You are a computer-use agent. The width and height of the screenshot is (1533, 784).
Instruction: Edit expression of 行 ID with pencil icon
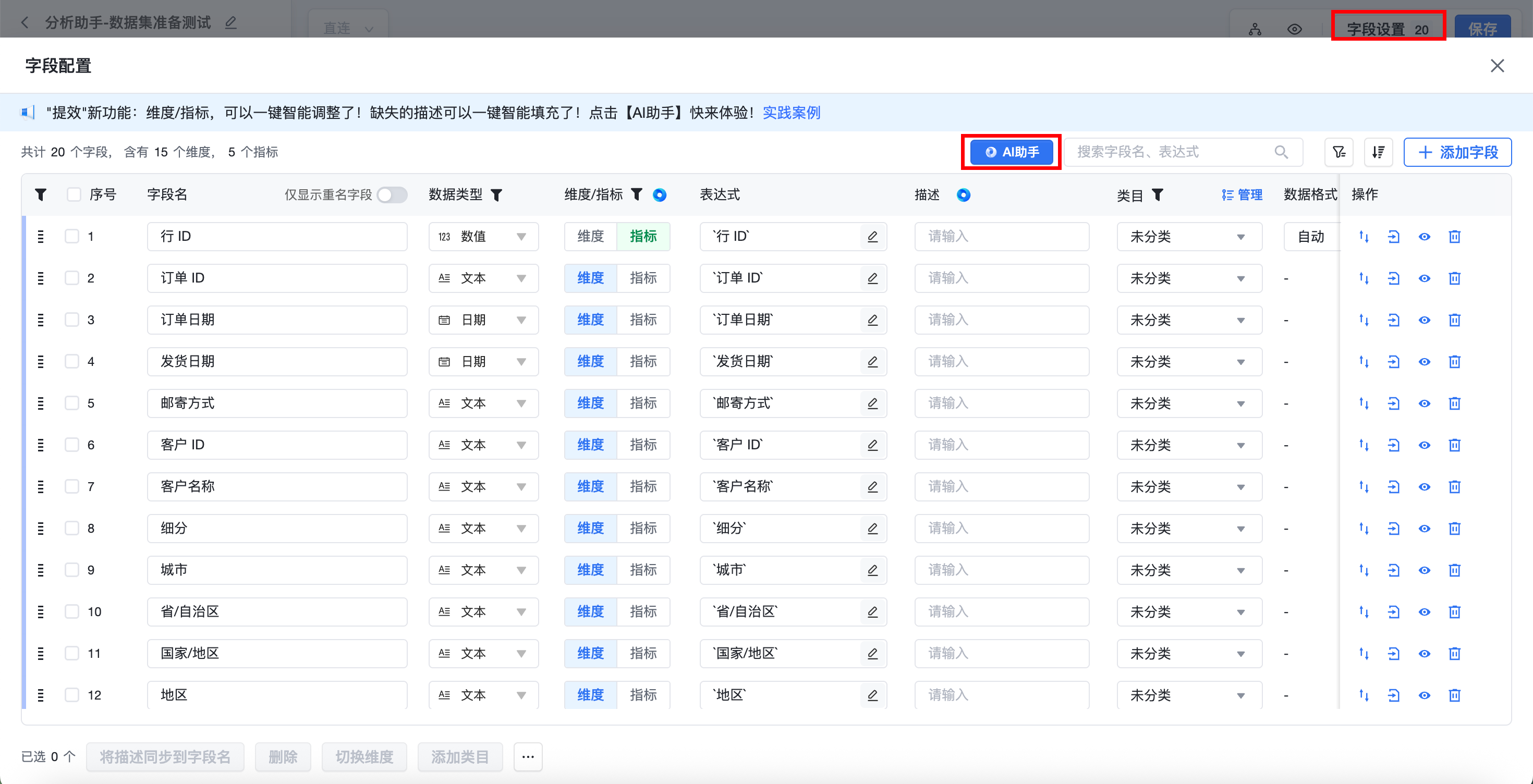pyautogui.click(x=872, y=237)
